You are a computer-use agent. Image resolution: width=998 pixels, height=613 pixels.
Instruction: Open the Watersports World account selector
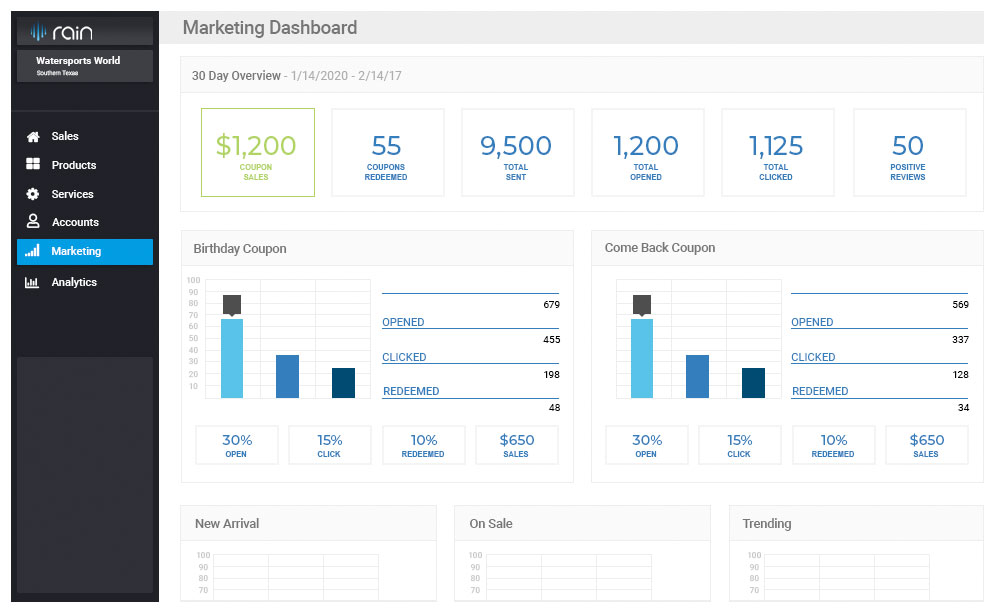click(x=84, y=65)
